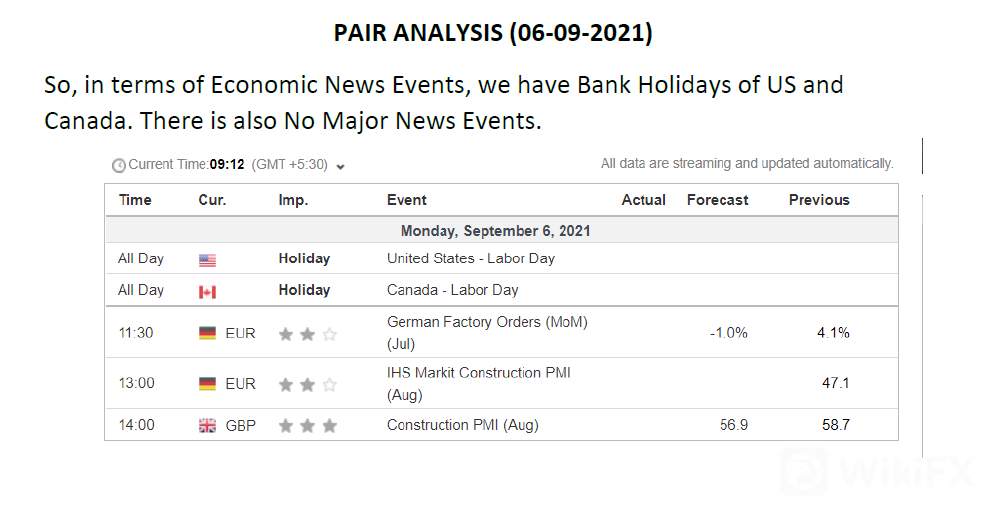Click the German flag beside Construction PMI 13:00
Image resolution: width=986 pixels, height=515 pixels.
tap(207, 384)
